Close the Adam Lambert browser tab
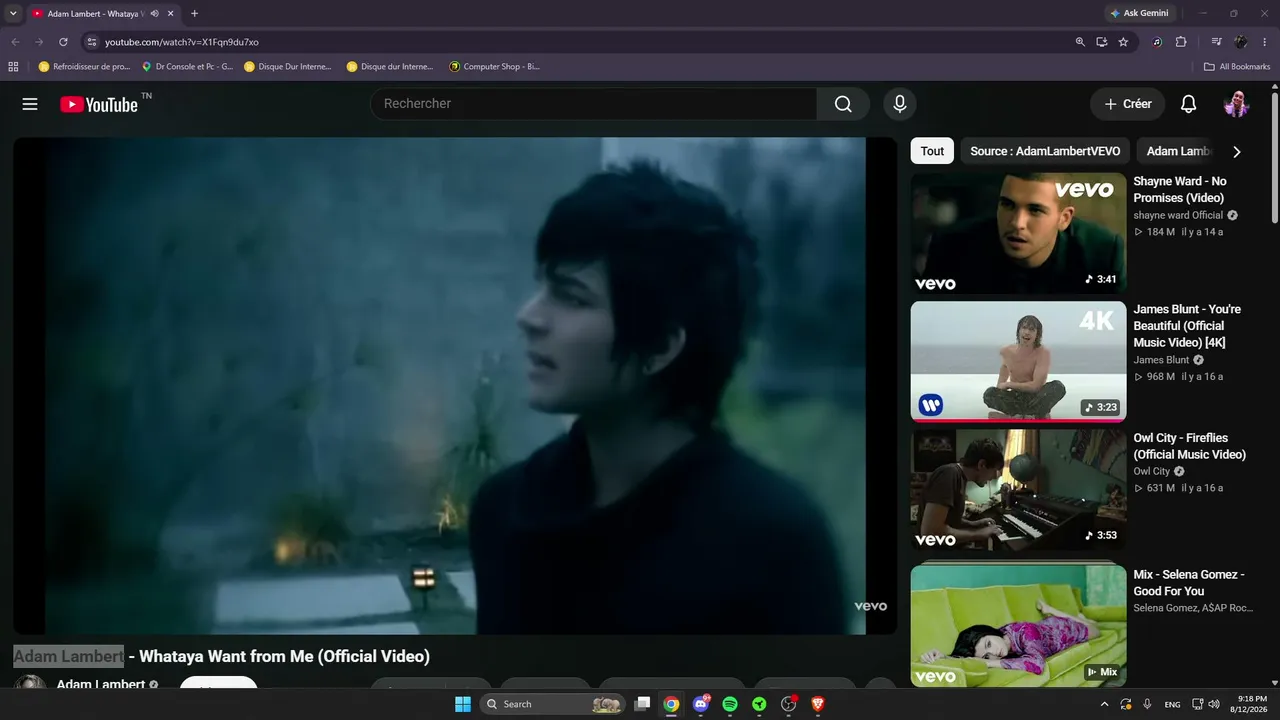1280x720 pixels. pyautogui.click(x=172, y=14)
